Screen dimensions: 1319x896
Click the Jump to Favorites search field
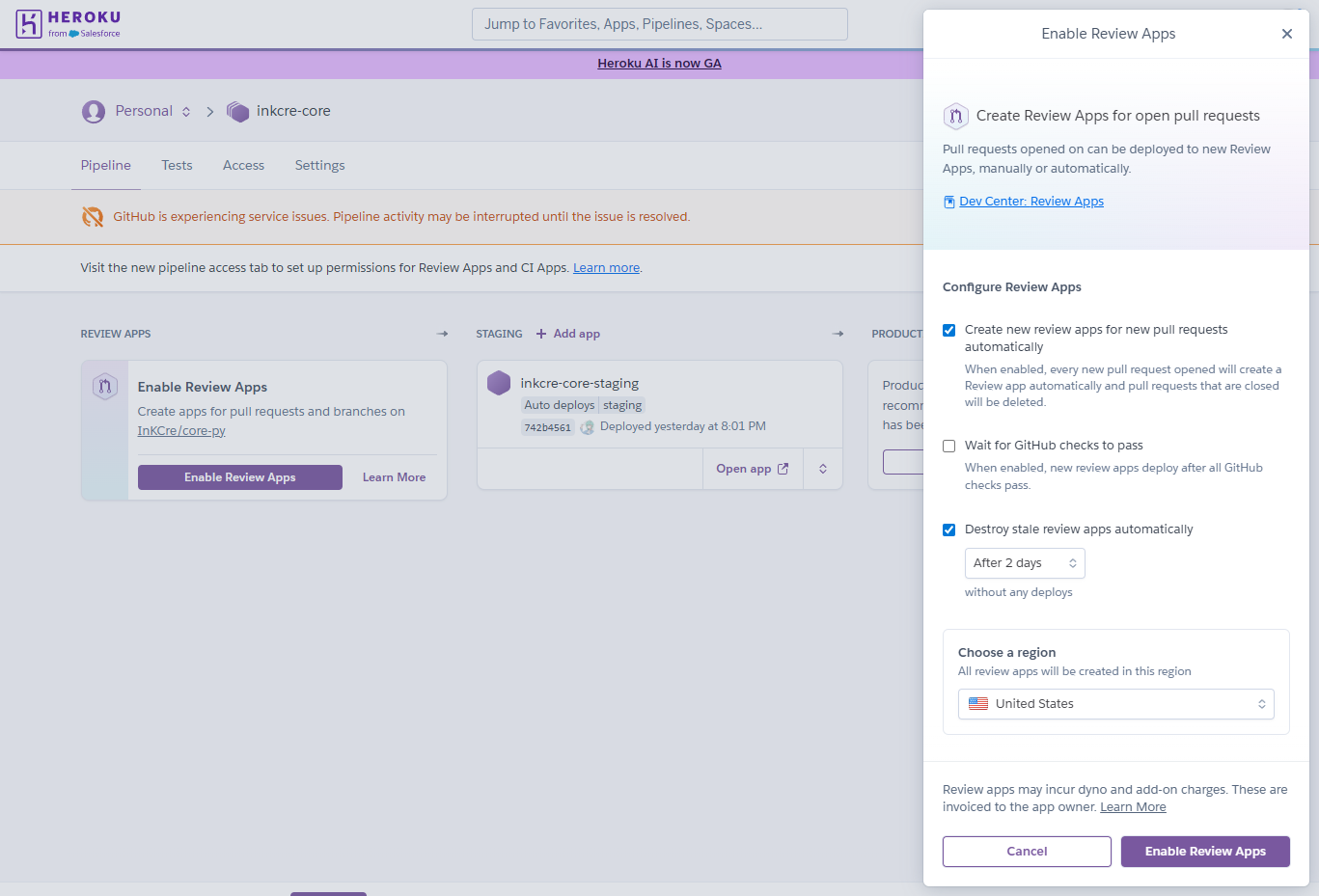coord(660,24)
